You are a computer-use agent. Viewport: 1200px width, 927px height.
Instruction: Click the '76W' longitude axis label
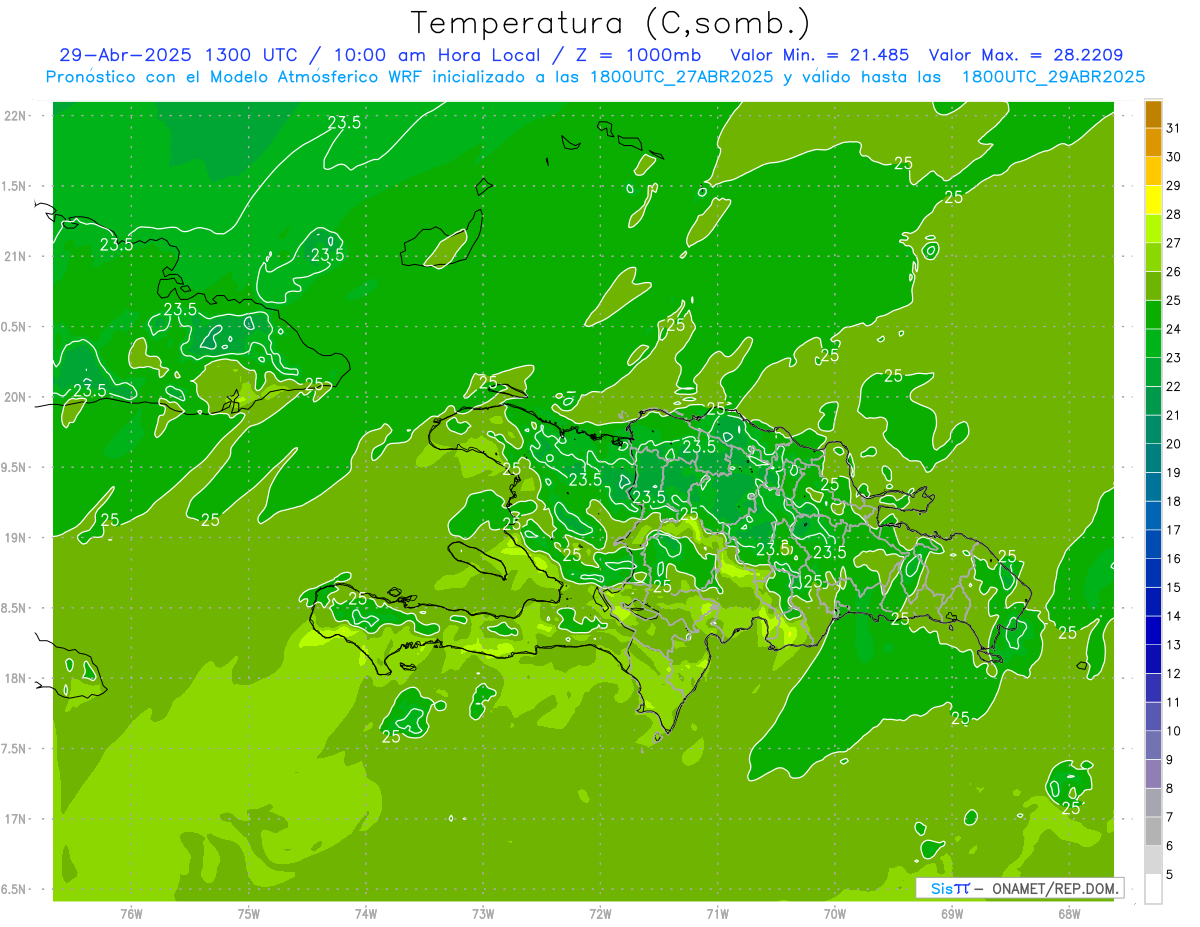point(131,915)
